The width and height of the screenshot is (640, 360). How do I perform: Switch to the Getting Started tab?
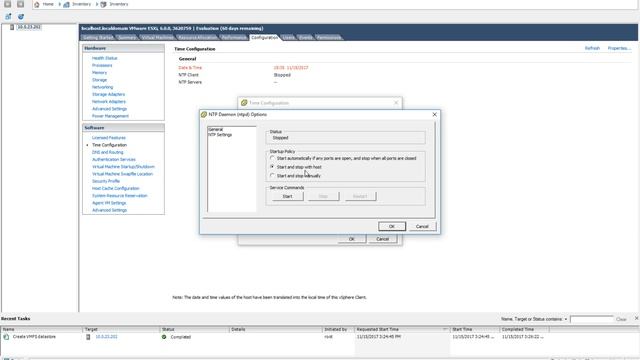98,38
